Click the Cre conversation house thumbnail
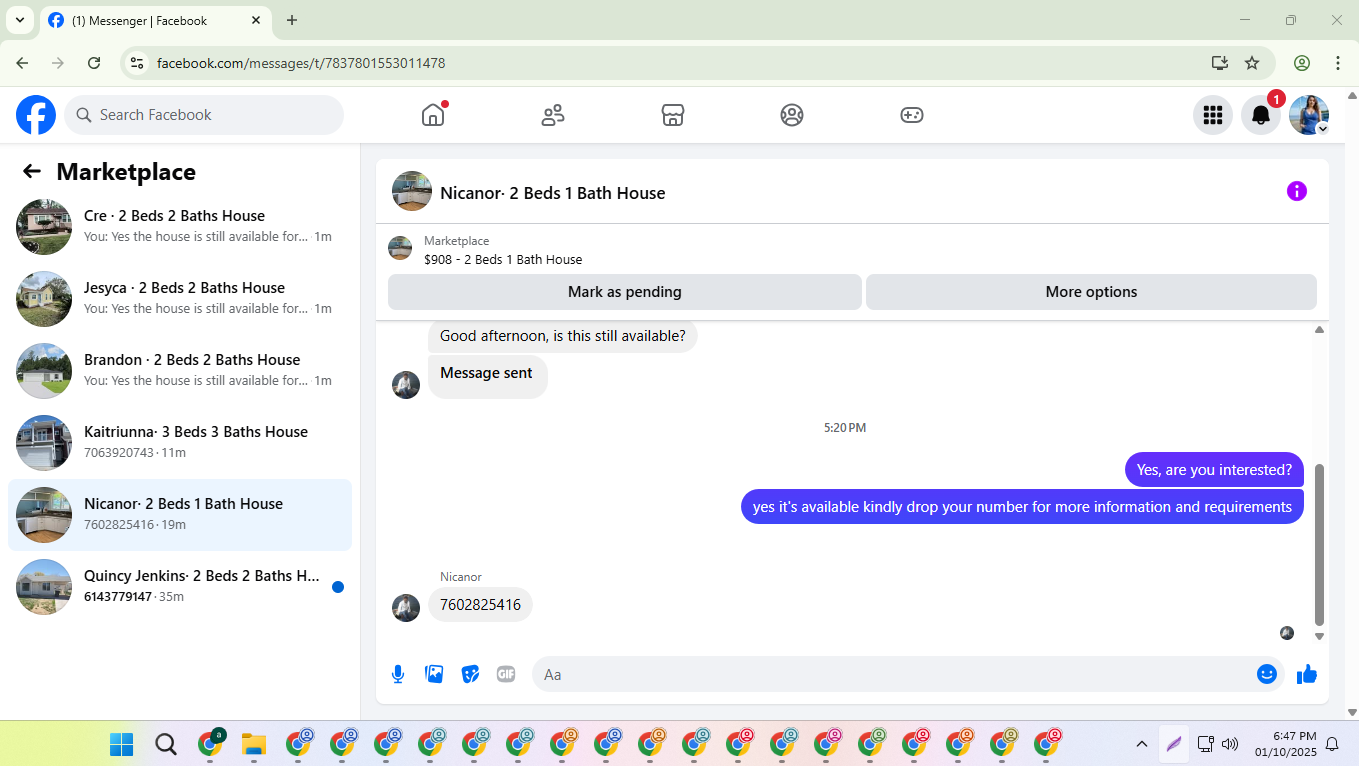 click(44, 227)
